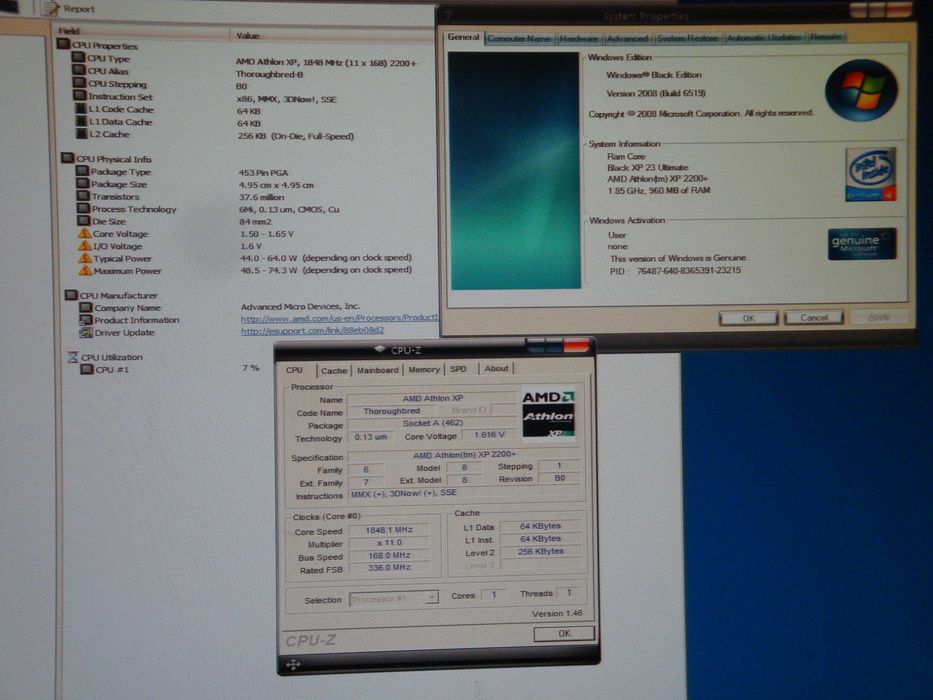Open the Computer Name tab in System Properties

coord(519,39)
